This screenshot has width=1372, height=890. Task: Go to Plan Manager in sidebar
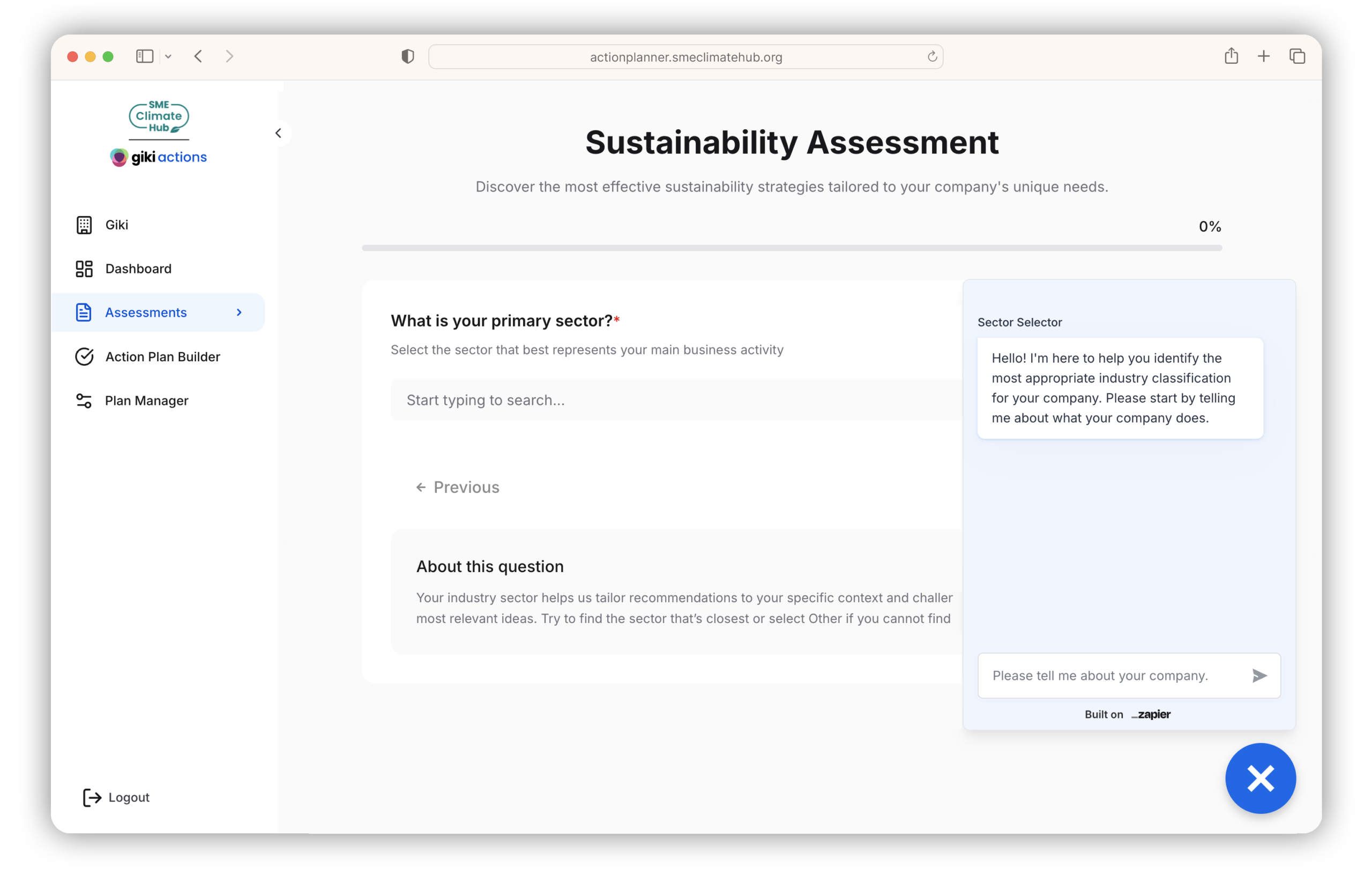(146, 400)
